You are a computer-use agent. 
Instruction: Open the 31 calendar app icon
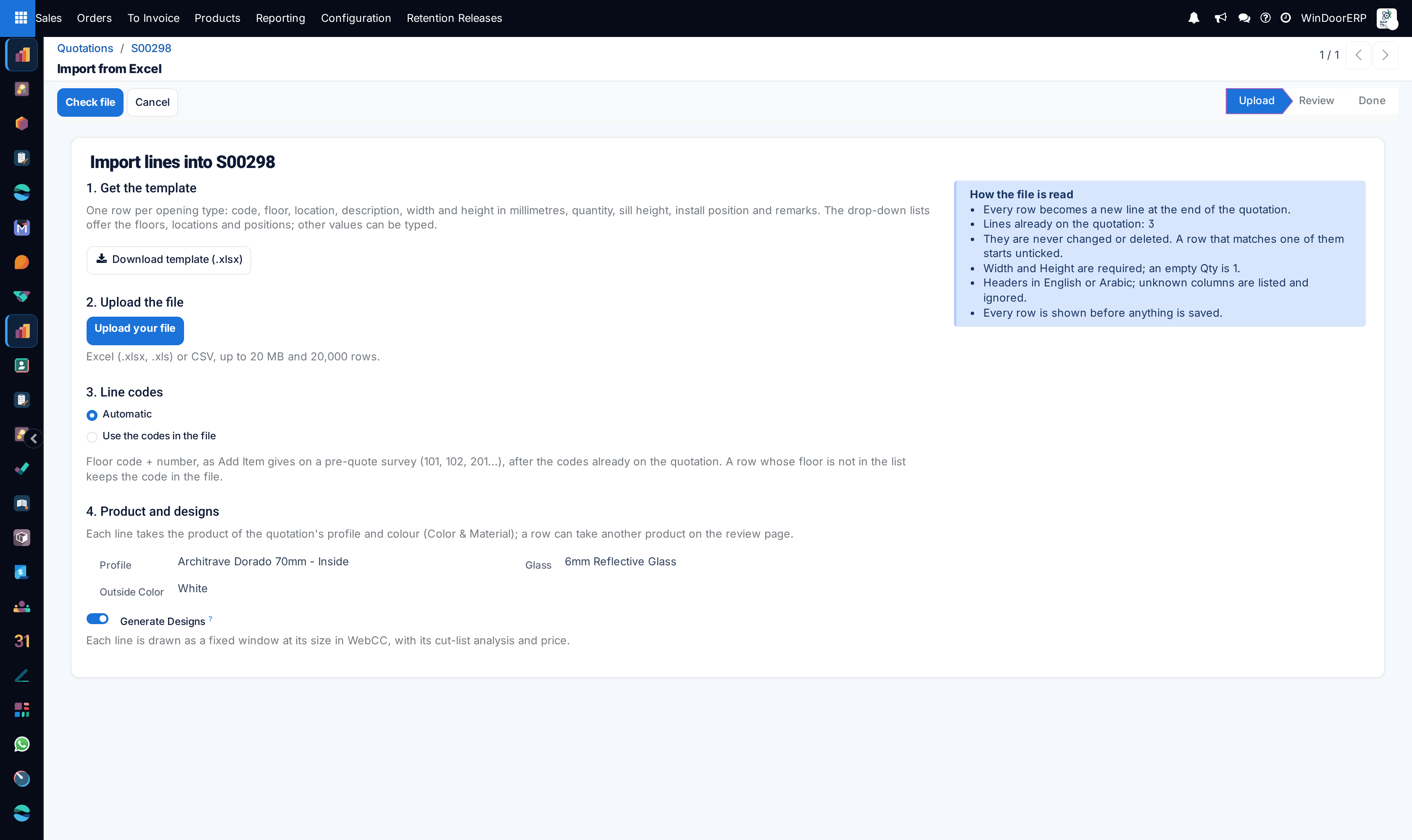pyautogui.click(x=21, y=641)
